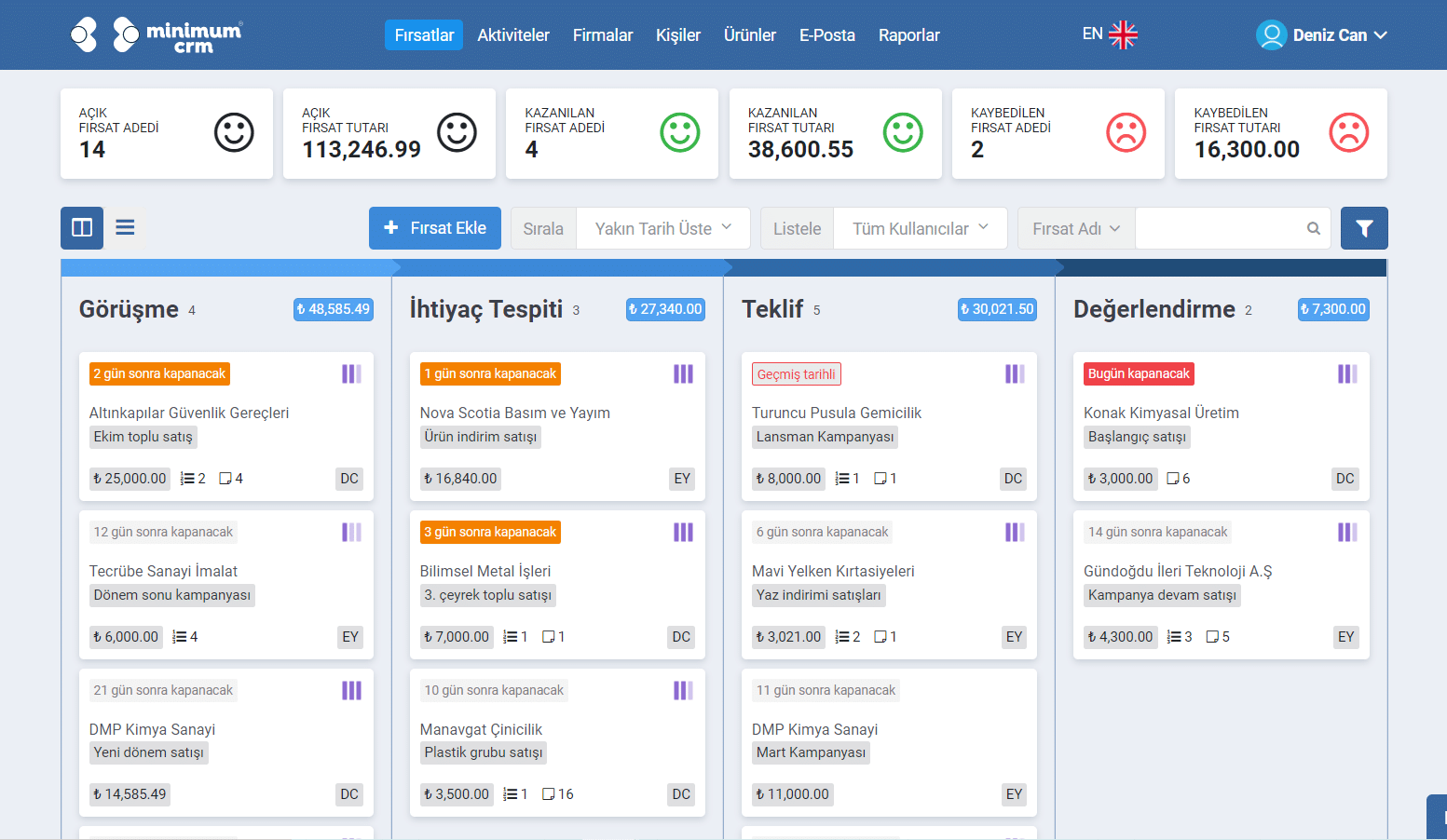Open the Firmalar menu

(x=603, y=34)
